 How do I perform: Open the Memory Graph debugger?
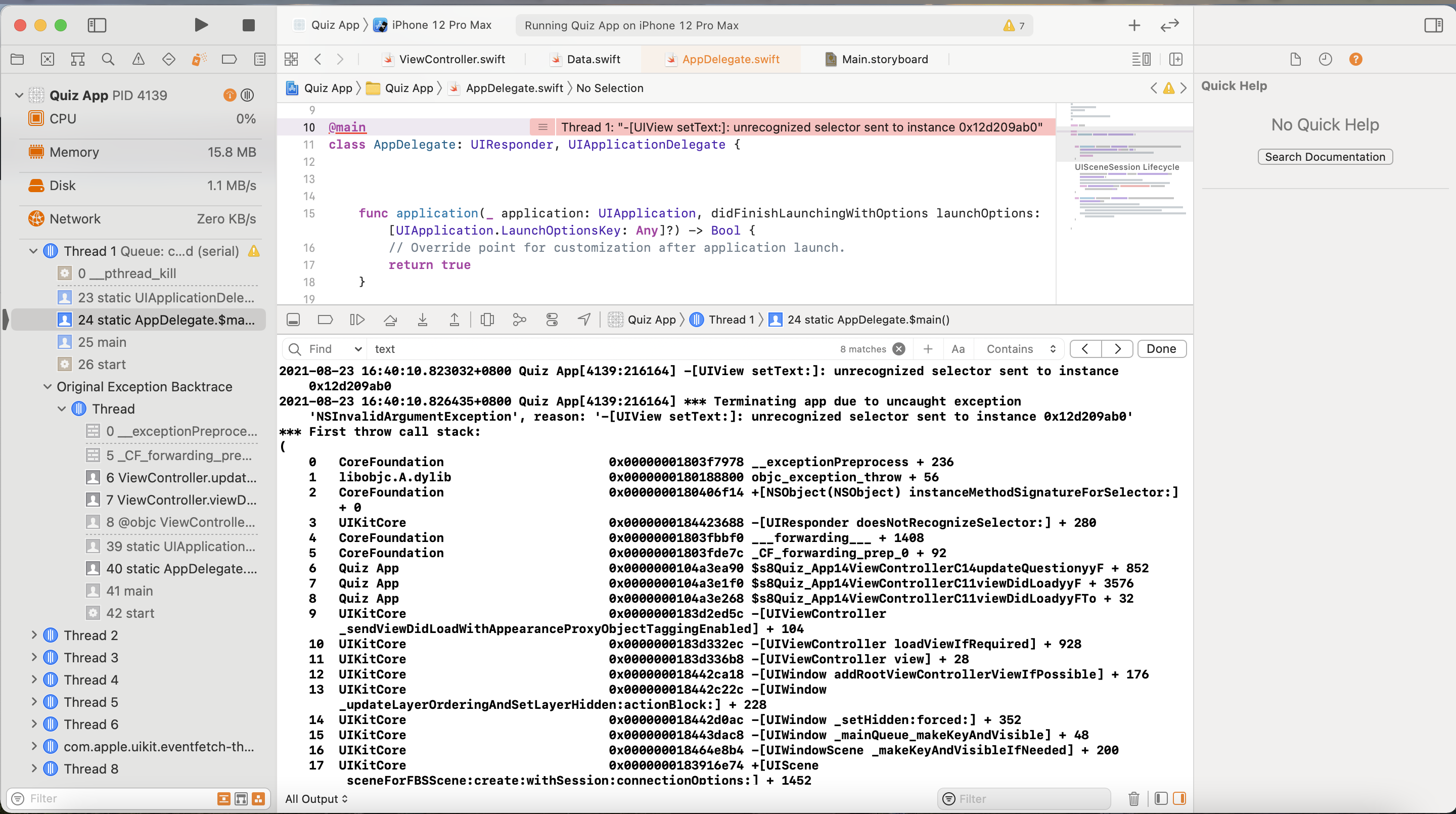click(x=519, y=320)
